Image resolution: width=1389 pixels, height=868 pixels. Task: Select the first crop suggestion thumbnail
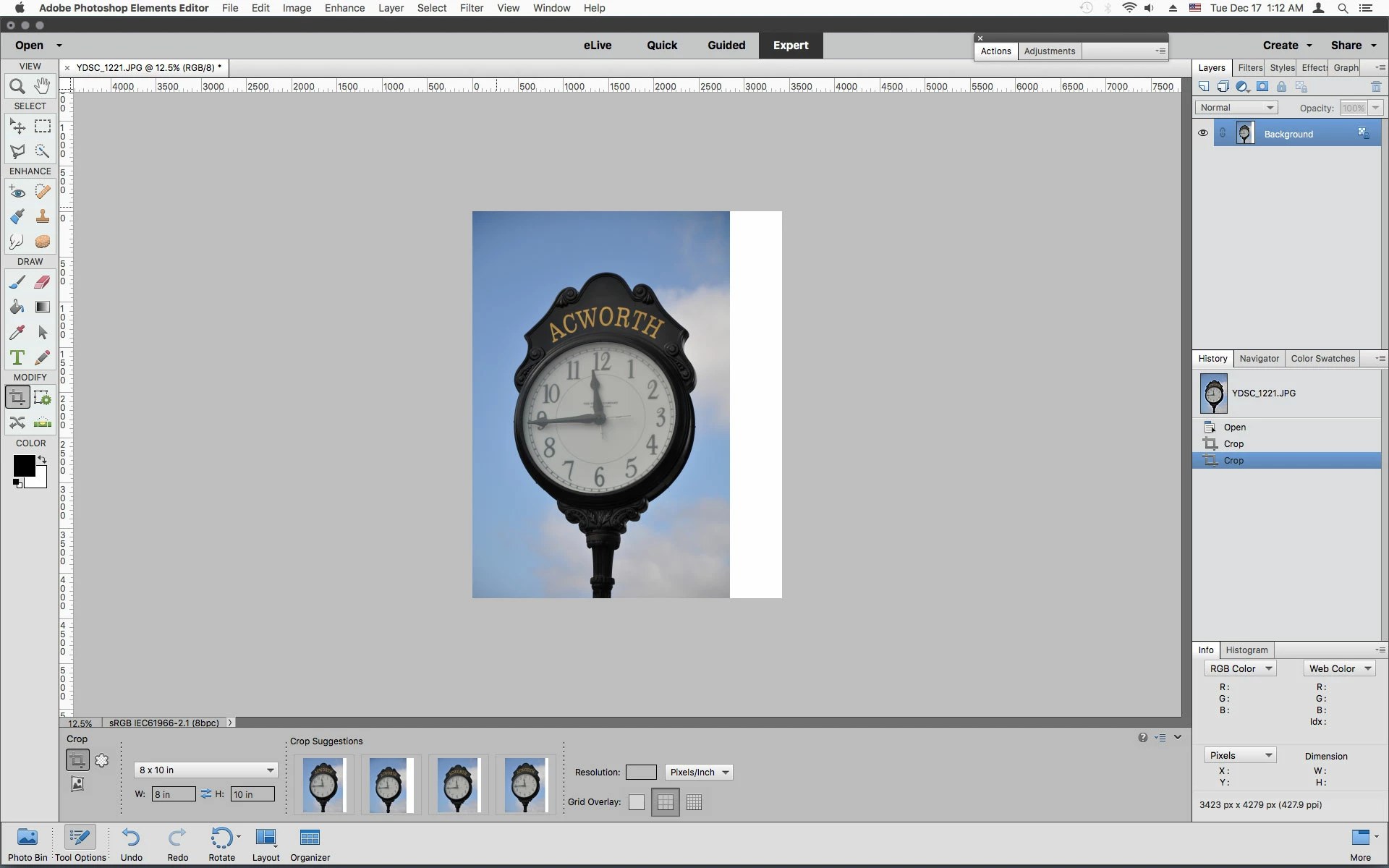click(x=323, y=785)
